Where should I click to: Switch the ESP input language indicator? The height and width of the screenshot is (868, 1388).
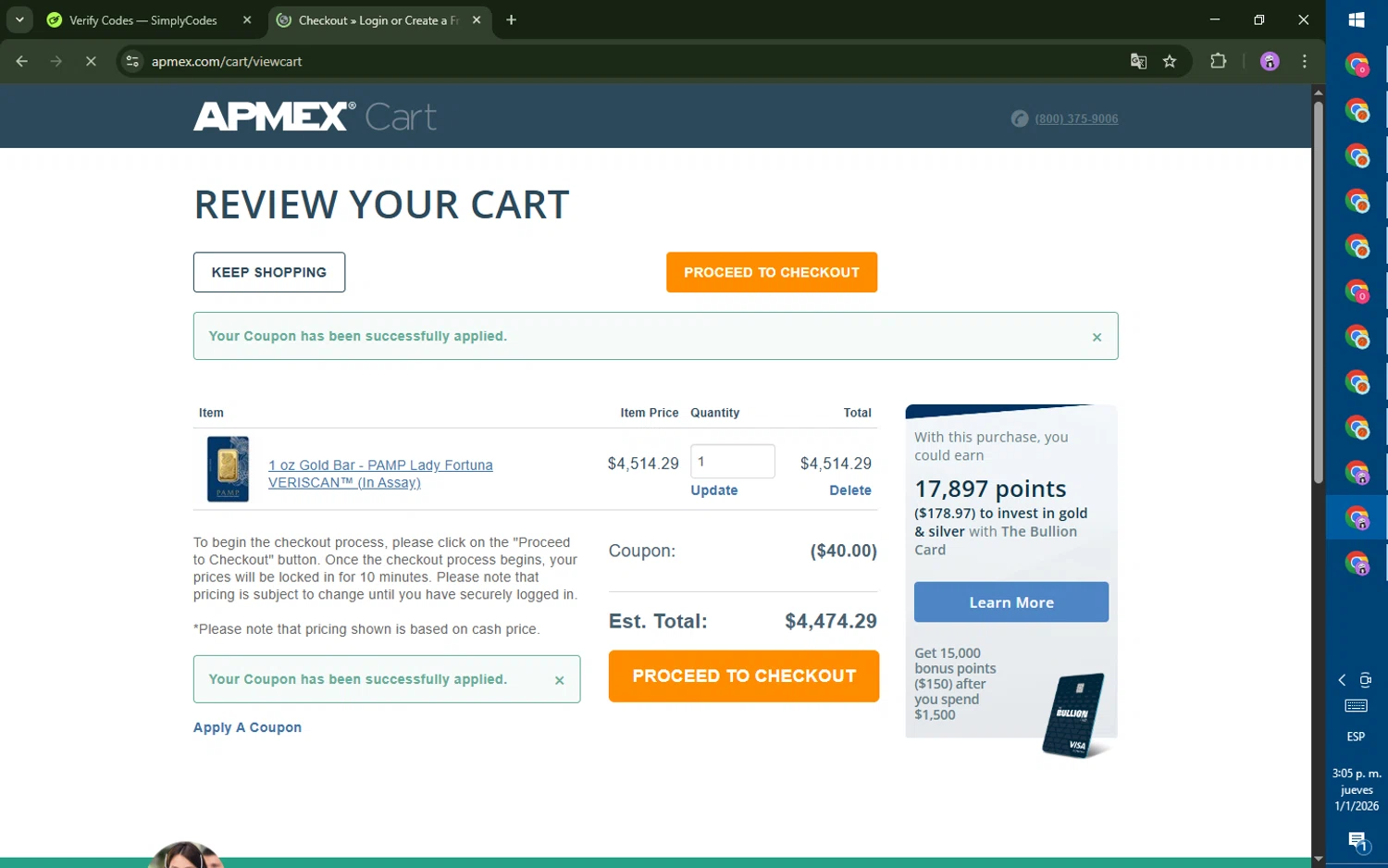click(1356, 737)
